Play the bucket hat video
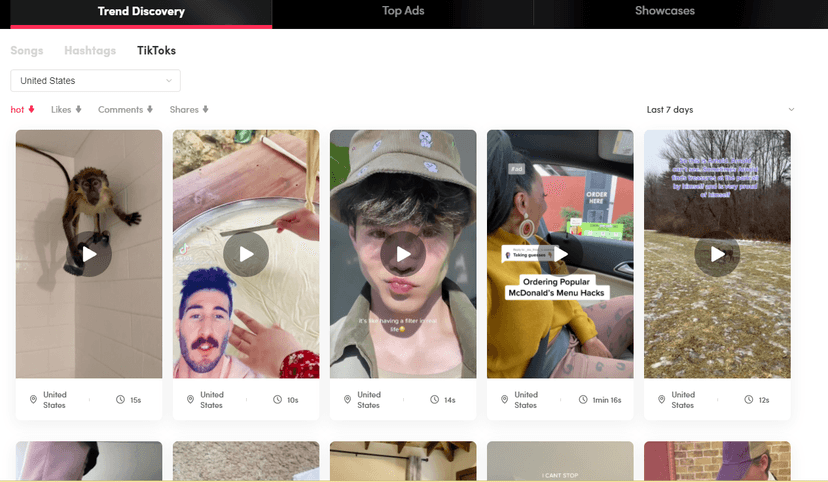 [403, 254]
